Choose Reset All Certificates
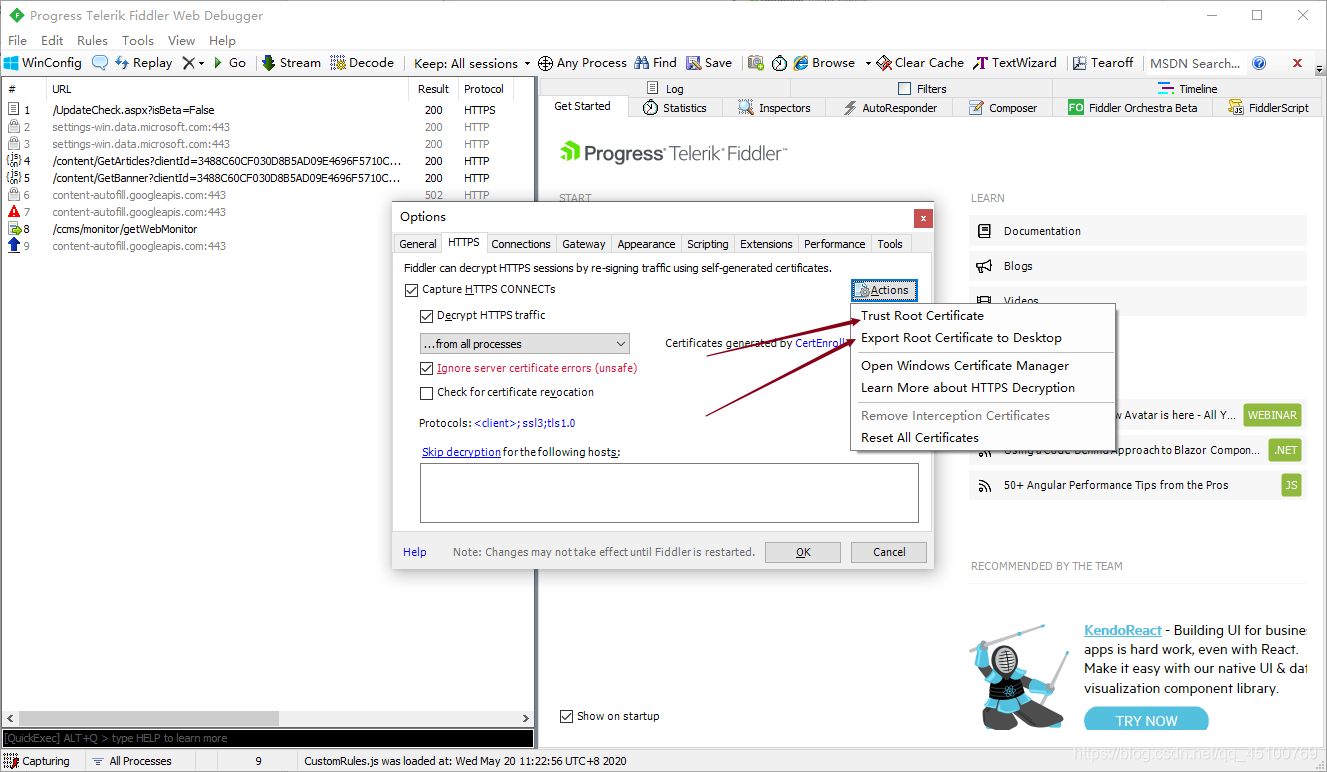 click(920, 438)
